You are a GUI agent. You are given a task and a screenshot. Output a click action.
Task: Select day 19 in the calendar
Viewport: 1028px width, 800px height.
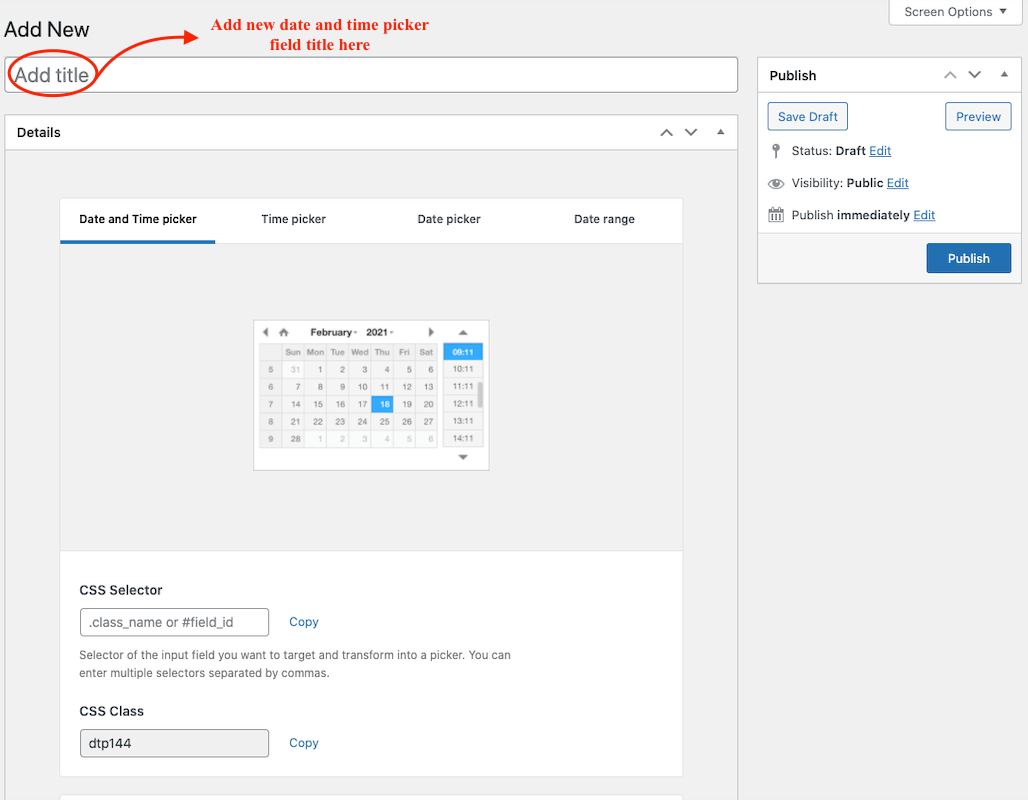click(405, 404)
